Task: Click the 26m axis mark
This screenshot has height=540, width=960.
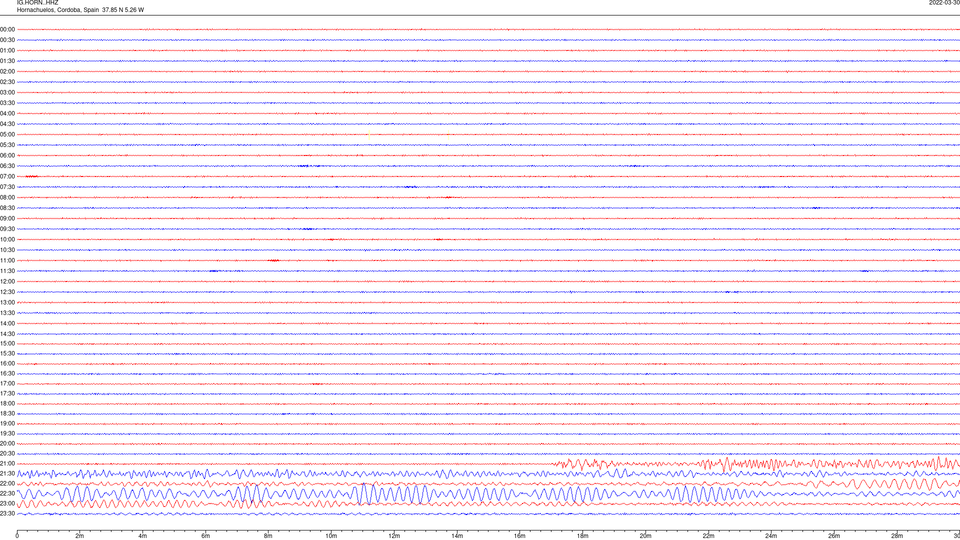Action: (x=834, y=536)
